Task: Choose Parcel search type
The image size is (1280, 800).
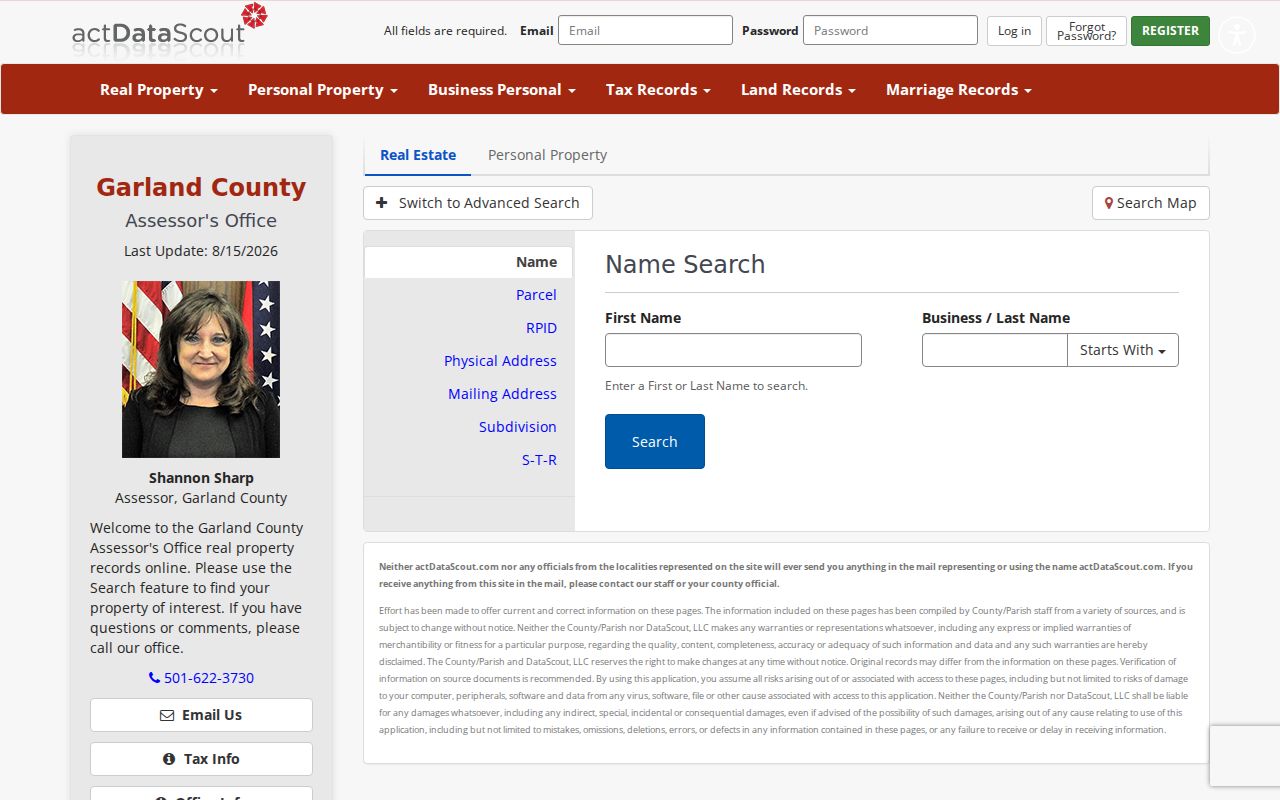Action: pos(536,295)
